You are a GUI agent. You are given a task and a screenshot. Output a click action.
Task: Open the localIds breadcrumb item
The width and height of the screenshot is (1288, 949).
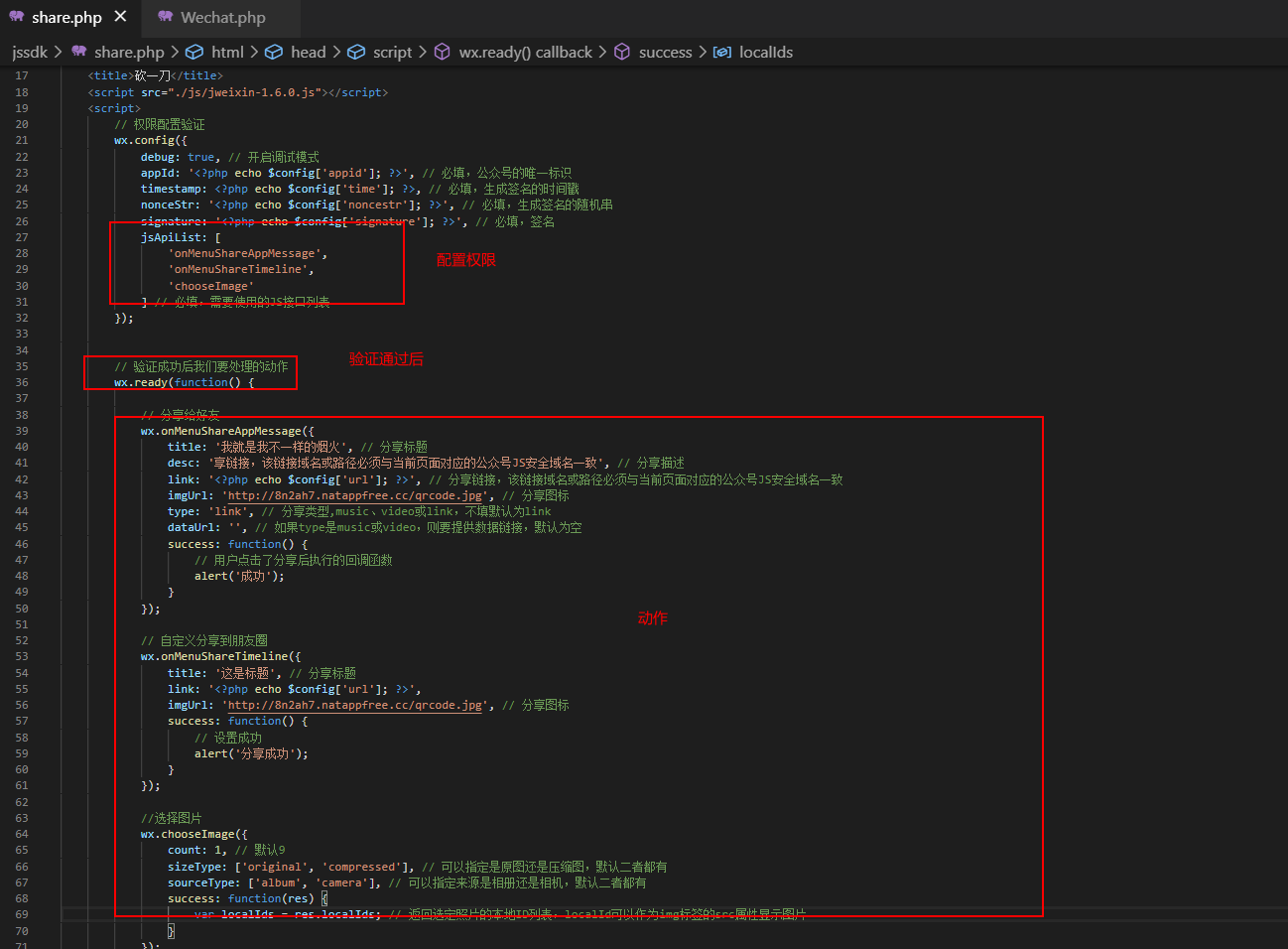tap(766, 52)
